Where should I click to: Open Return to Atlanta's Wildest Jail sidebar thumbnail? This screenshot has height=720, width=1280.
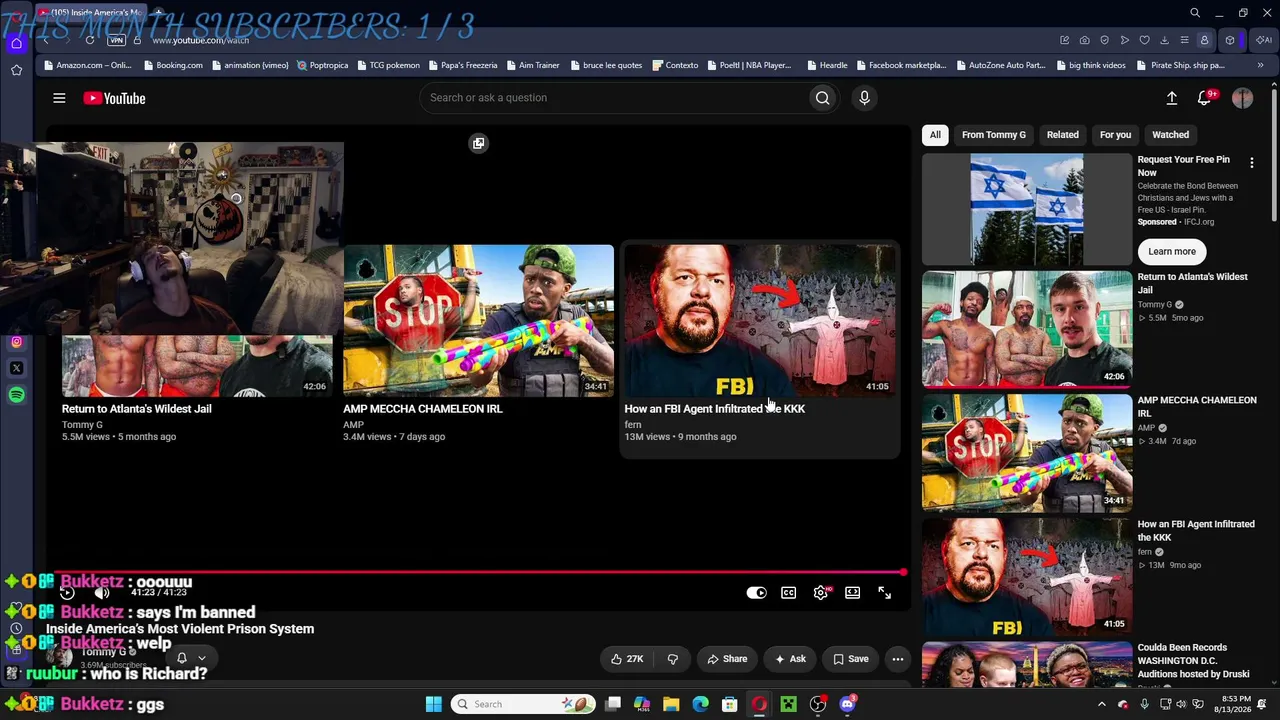point(1027,329)
